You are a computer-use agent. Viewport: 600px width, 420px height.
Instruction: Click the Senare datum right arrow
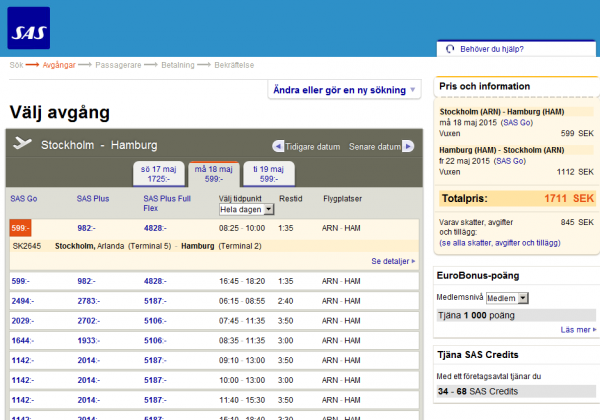(407, 146)
